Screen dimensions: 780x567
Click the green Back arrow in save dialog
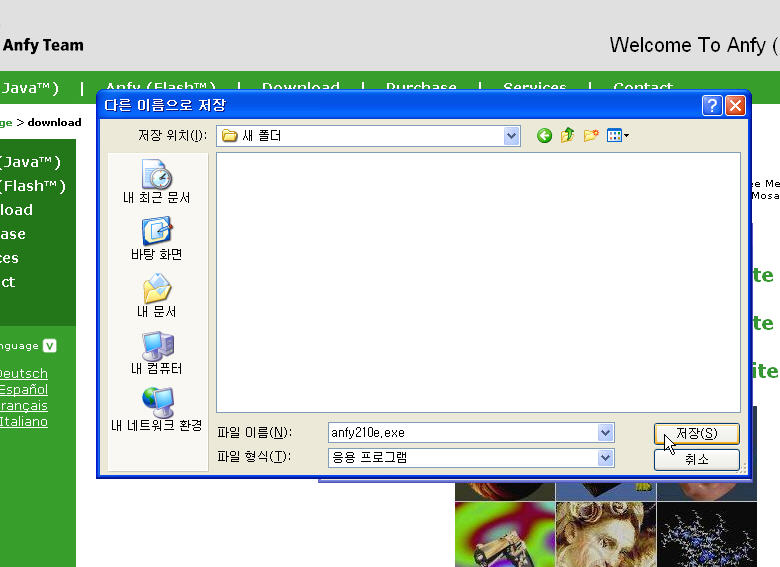tap(544, 135)
